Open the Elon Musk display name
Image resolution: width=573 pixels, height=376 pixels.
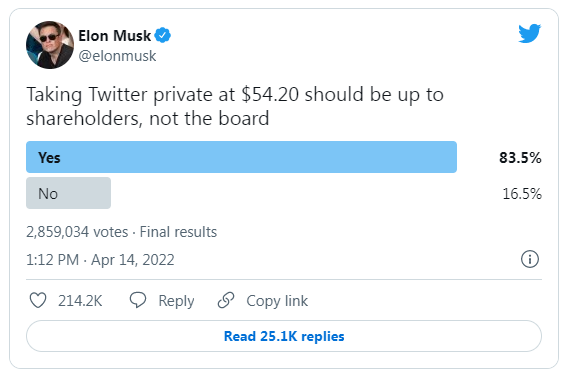click(x=114, y=36)
